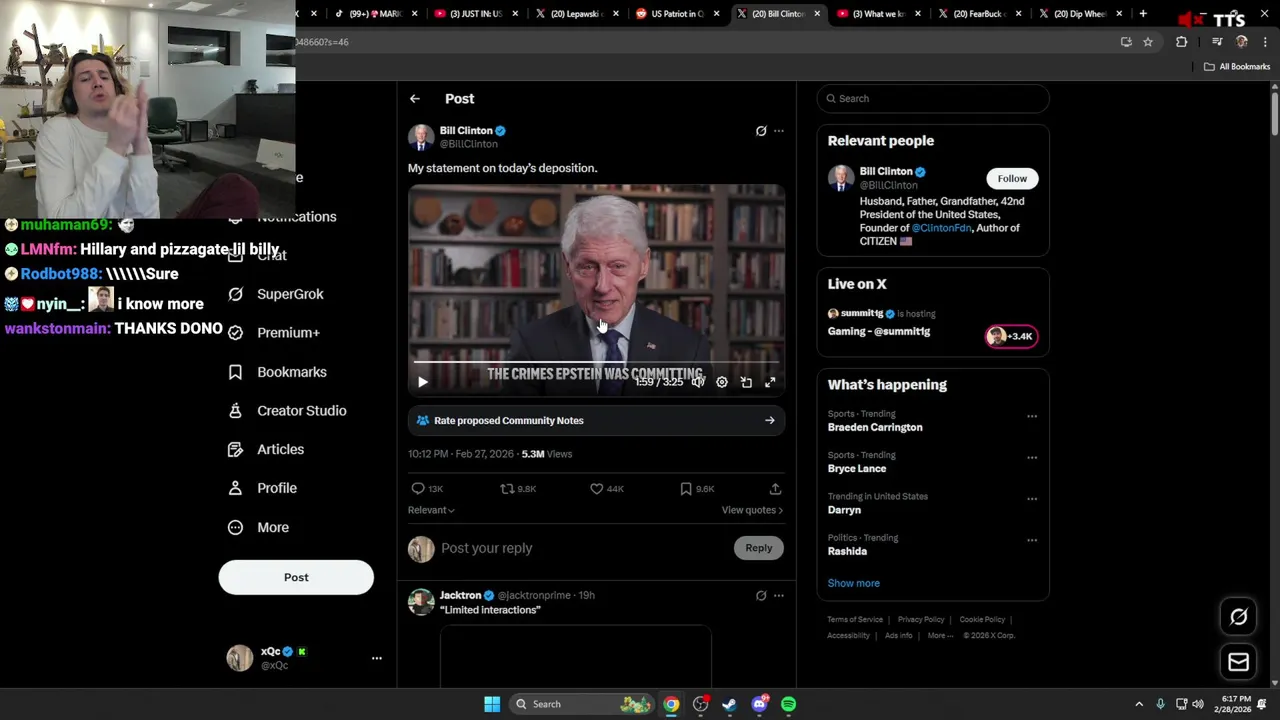This screenshot has width=1280, height=720.
Task: Open Grok icon on Bill Clinton post
Action: pos(761,131)
